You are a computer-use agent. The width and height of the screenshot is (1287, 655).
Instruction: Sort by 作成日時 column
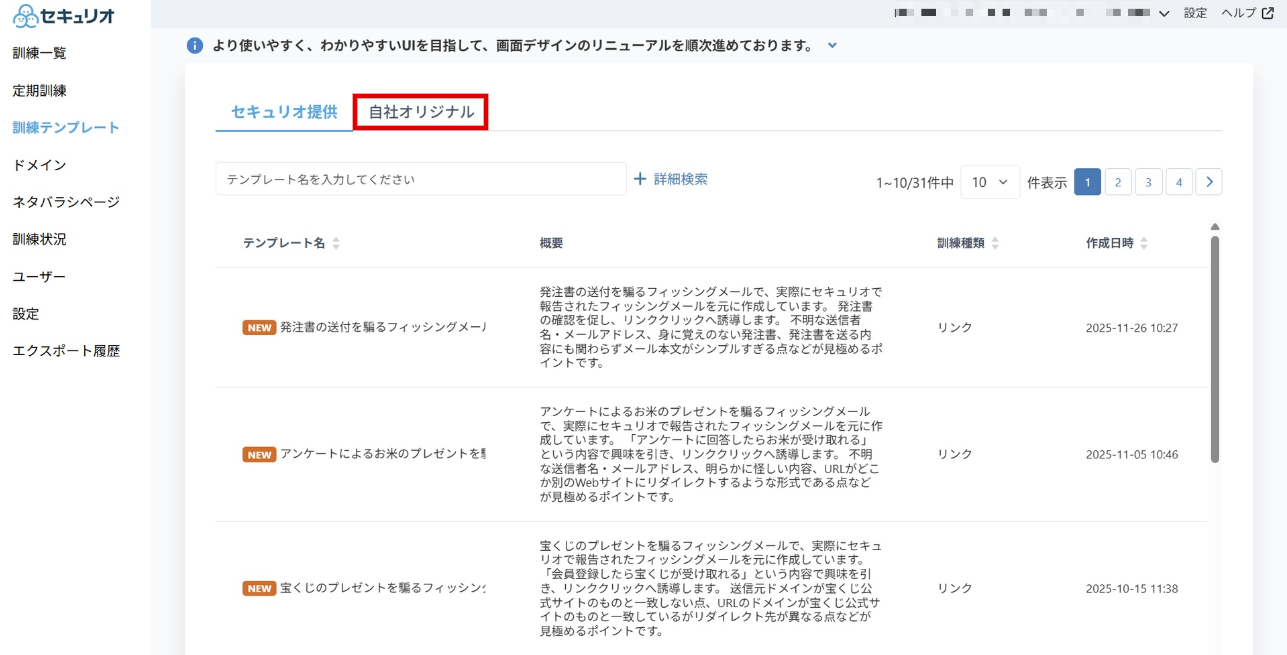pyautogui.click(x=1117, y=243)
